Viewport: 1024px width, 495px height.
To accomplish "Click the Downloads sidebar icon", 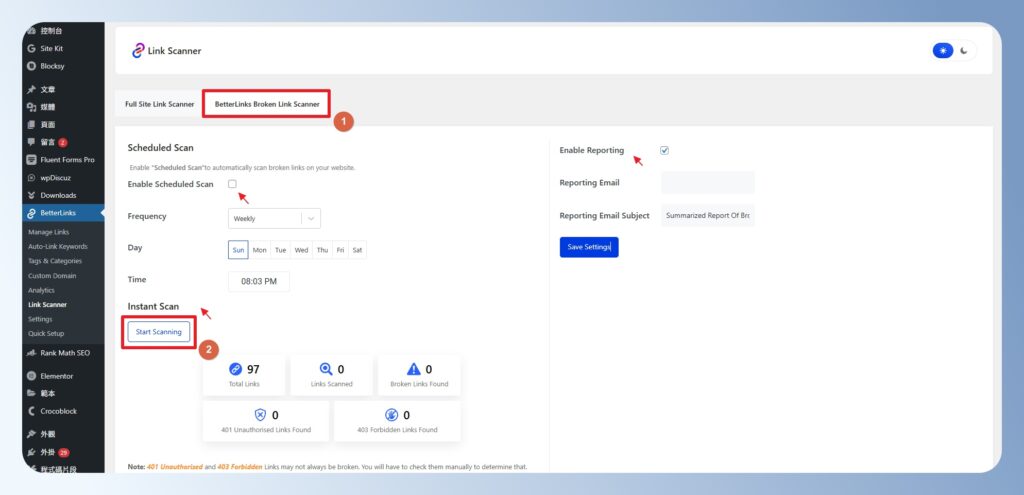I will 31,195.
